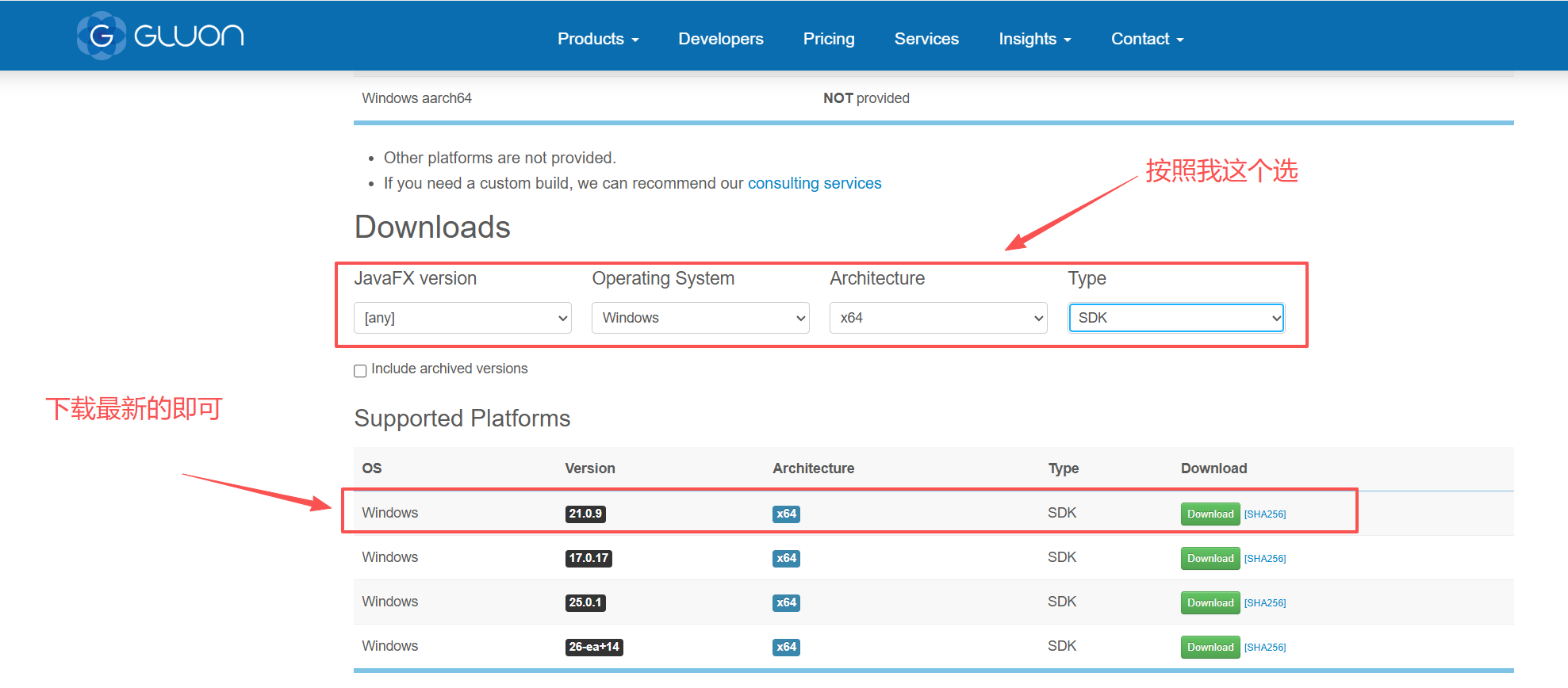This screenshot has height=688, width=1568.
Task: Open SHA256 link for version 17.0.17
Action: 1265,559
